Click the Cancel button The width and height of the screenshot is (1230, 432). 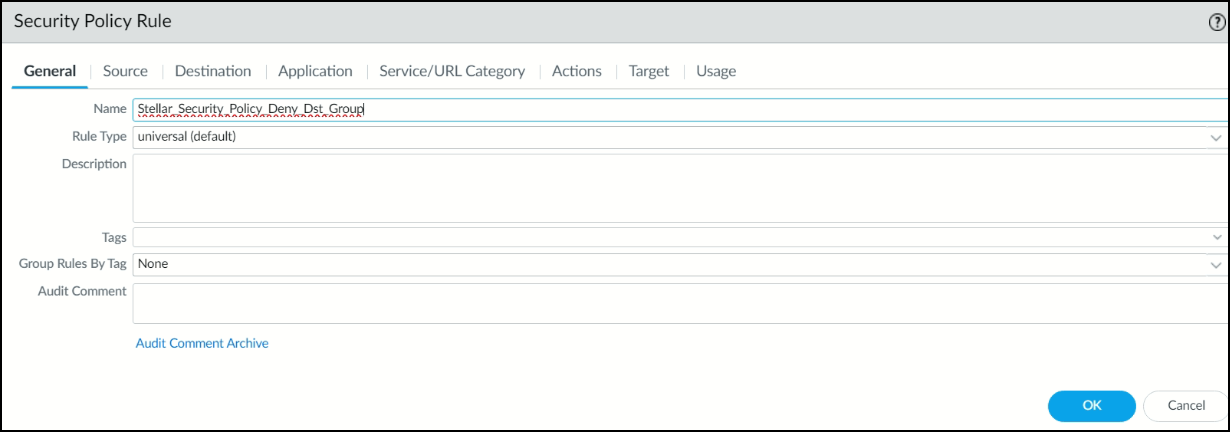(1186, 405)
